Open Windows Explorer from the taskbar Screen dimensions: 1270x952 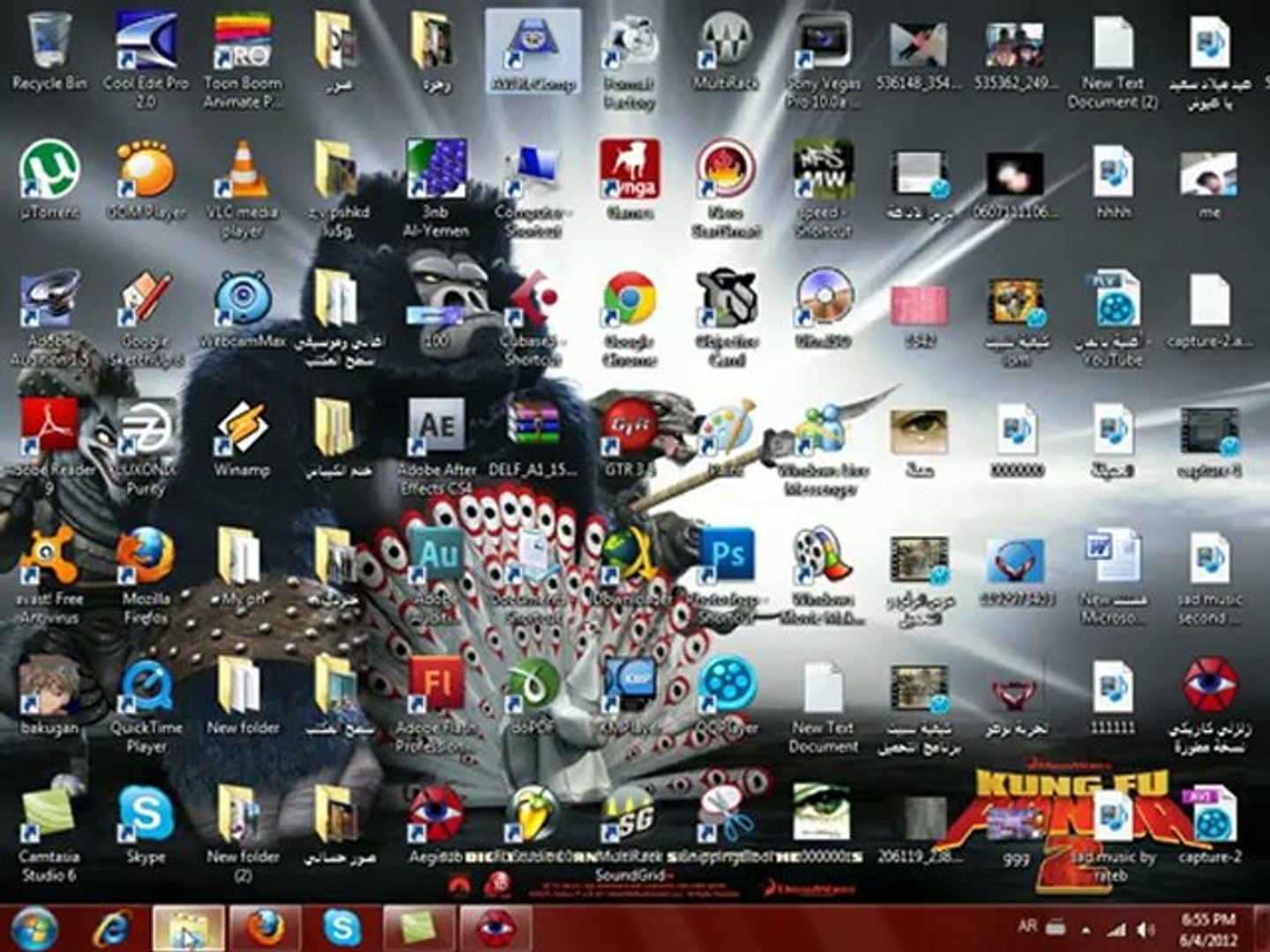point(189,927)
